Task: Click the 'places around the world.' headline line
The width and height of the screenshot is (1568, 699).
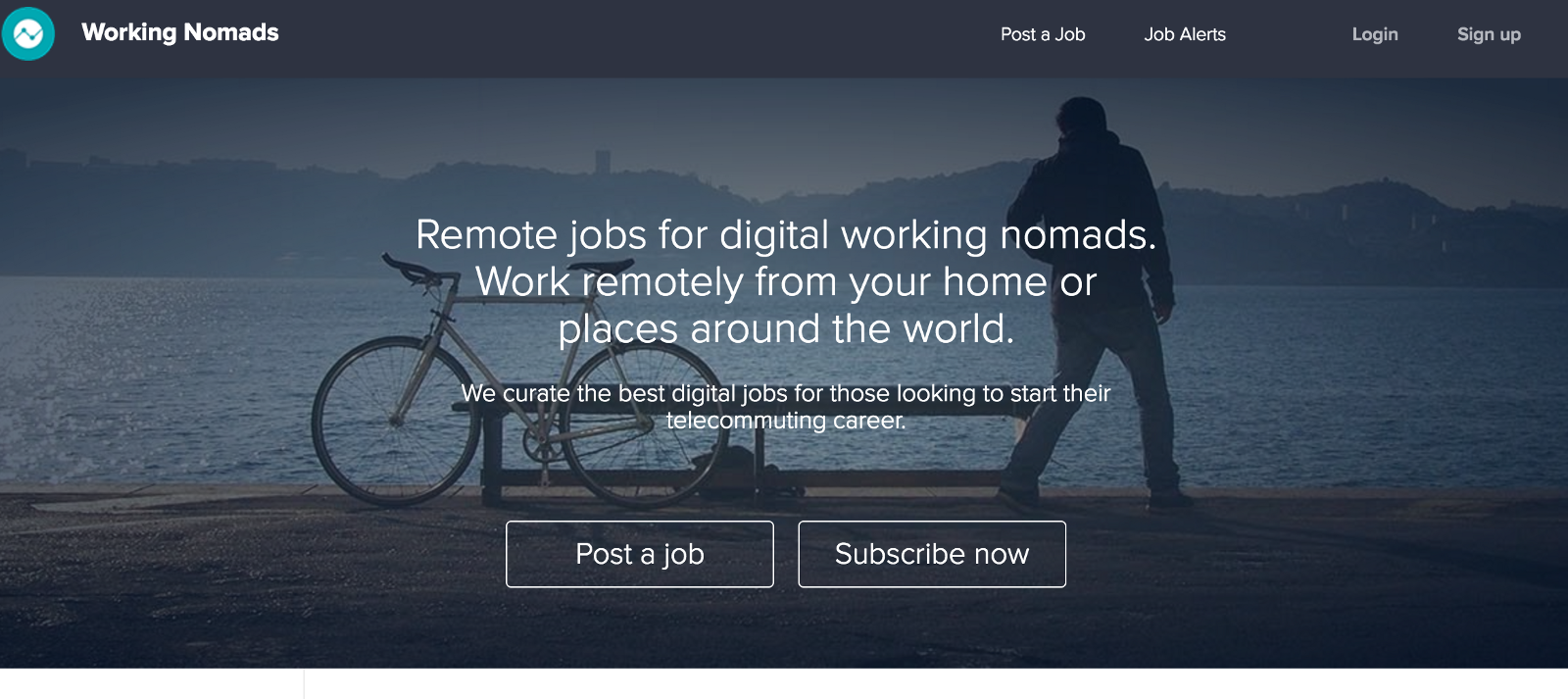Action: pos(786,329)
